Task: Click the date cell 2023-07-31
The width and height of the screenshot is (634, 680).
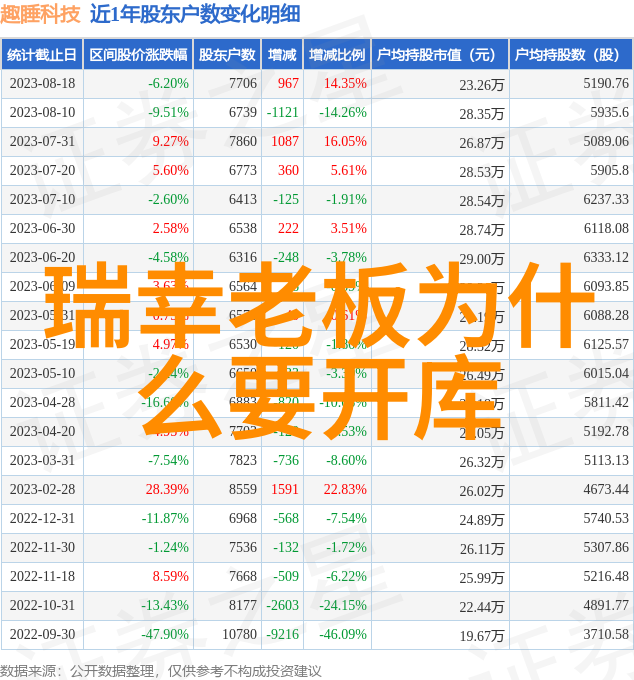Action: click(42, 141)
